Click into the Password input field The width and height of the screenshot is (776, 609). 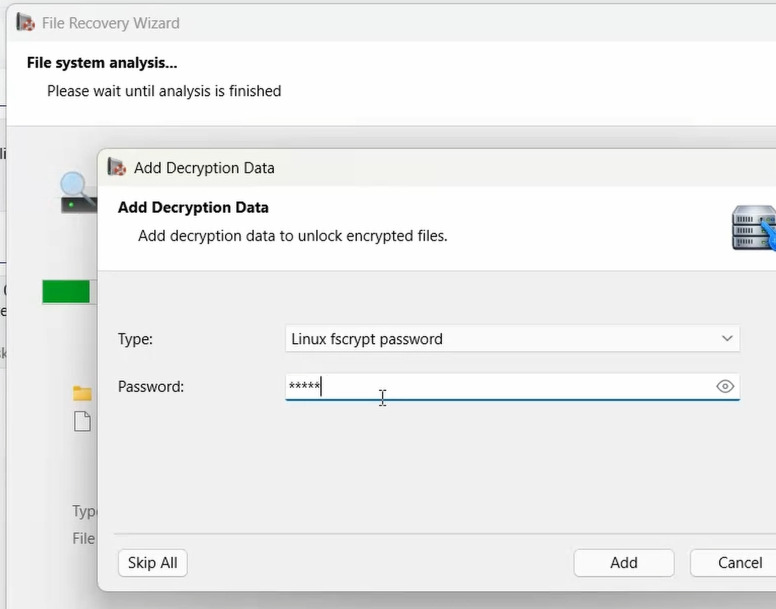[x=512, y=386]
